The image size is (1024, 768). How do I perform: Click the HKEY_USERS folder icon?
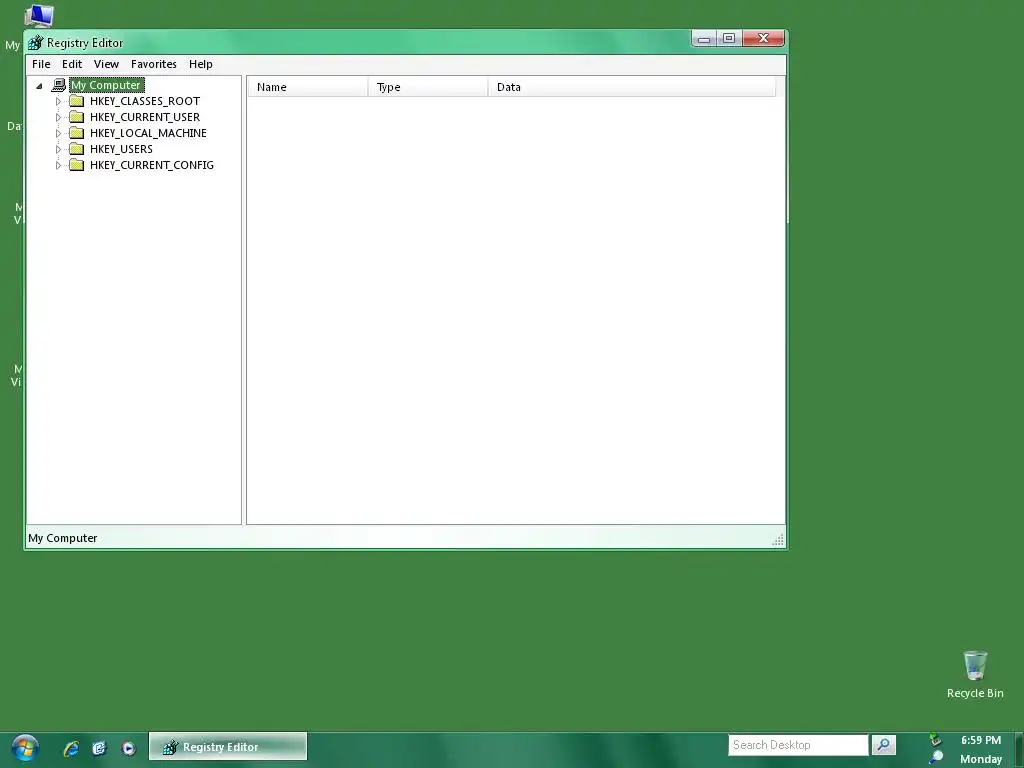[x=77, y=149]
